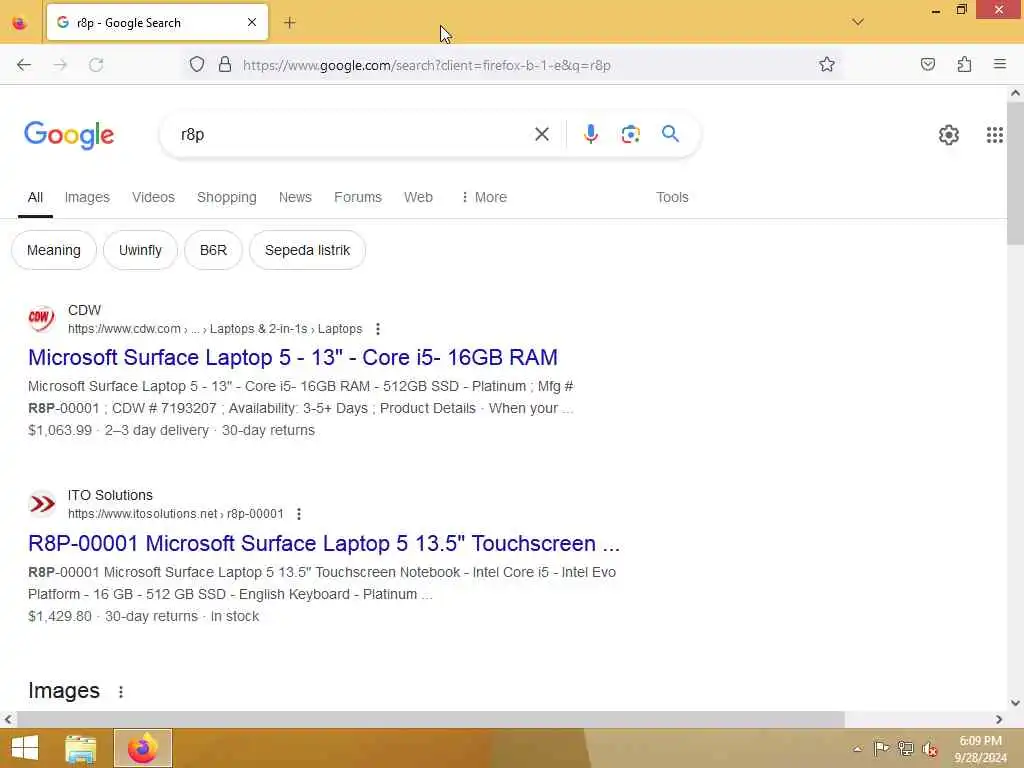
Task: Open Google apps grid
Action: pyautogui.click(x=994, y=135)
